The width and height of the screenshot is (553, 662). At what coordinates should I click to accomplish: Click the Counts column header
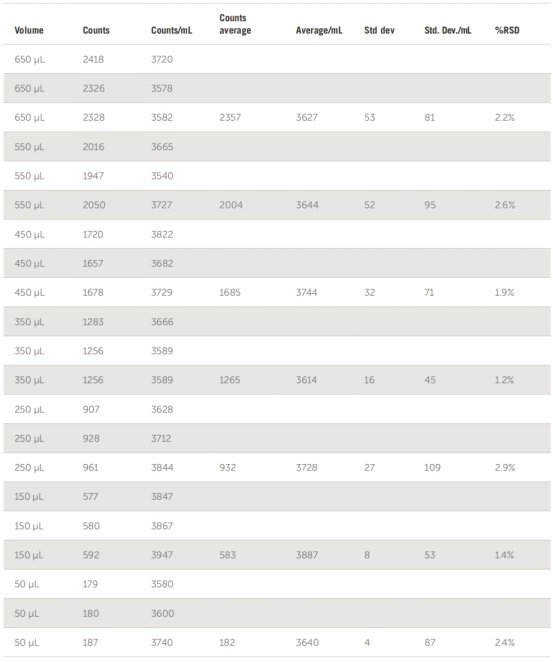pos(96,30)
